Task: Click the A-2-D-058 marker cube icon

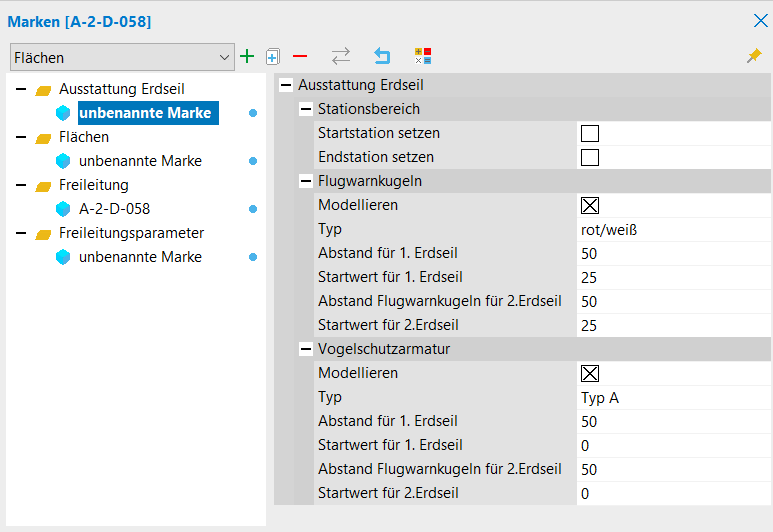Action: click(64, 209)
